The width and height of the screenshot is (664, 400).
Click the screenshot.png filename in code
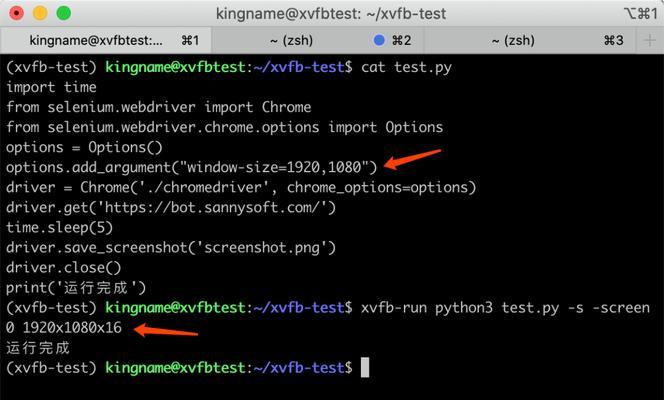[x=266, y=248]
